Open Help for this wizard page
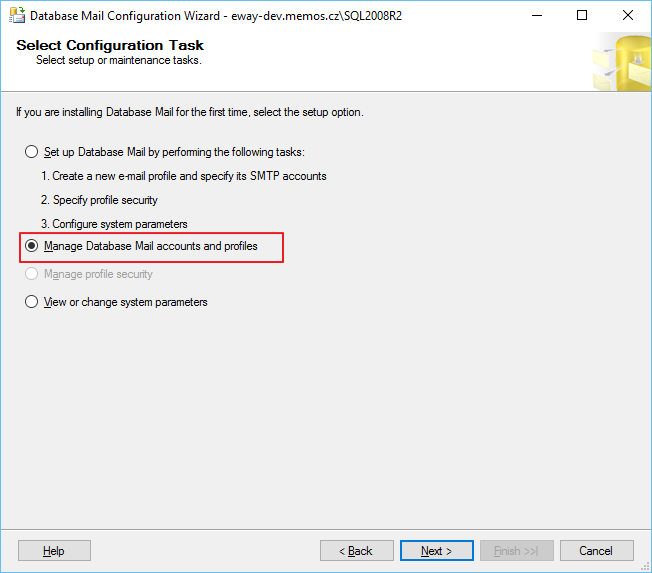 pyautogui.click(x=54, y=551)
